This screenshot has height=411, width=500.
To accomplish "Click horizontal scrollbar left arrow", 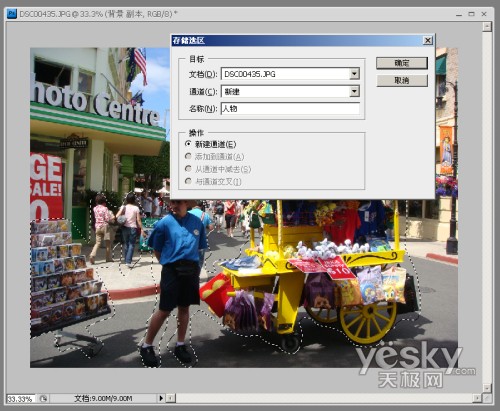I will [x=170, y=398].
